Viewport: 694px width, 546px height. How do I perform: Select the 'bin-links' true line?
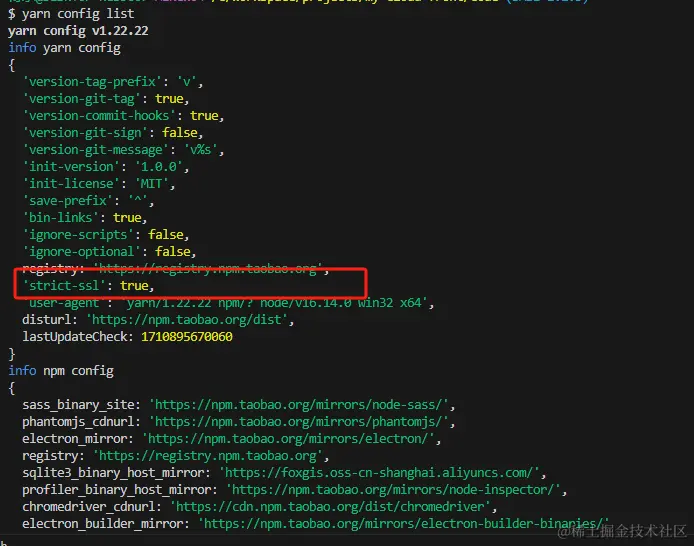(x=85, y=218)
